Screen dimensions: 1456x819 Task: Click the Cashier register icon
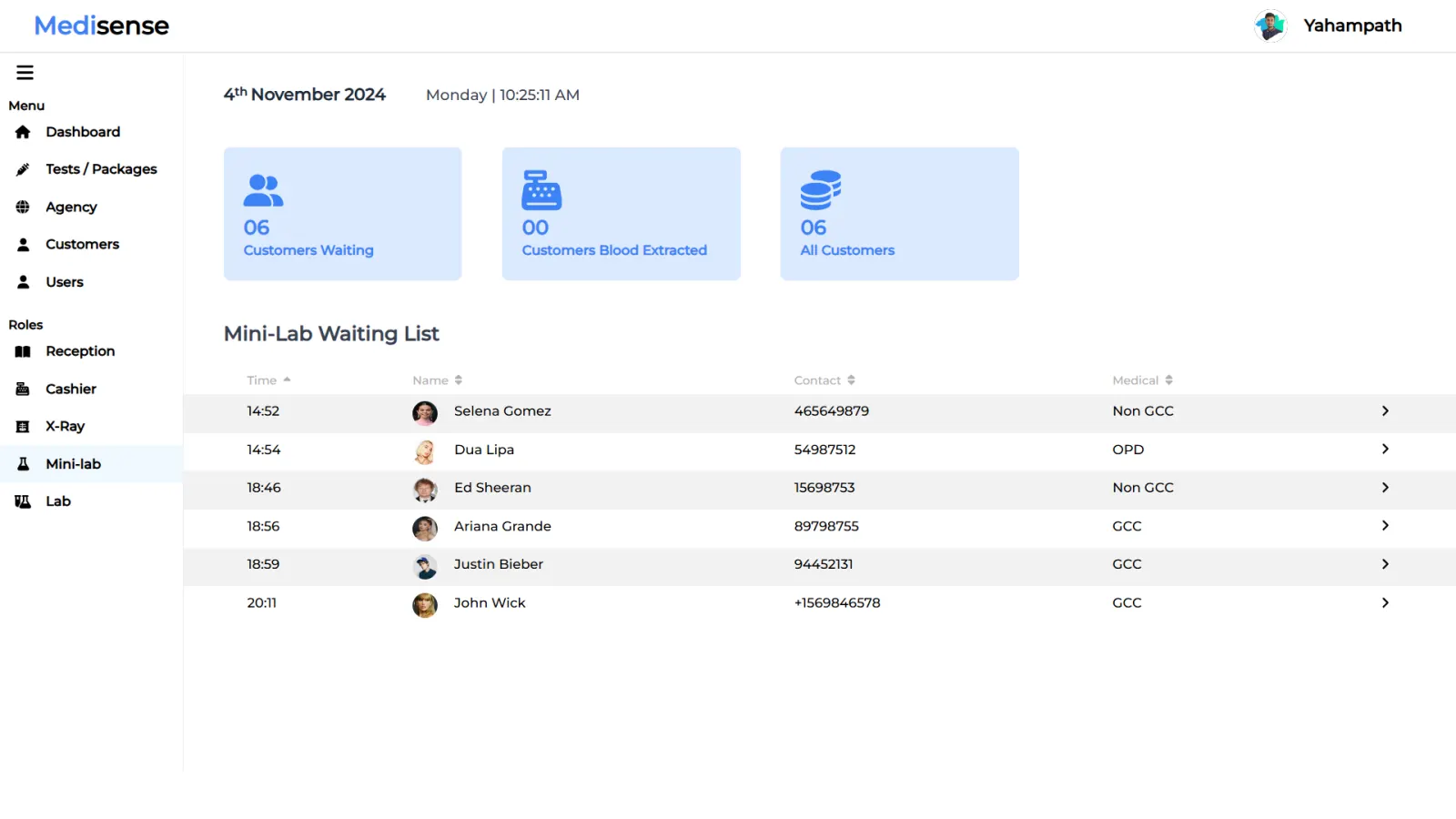pos(23,389)
